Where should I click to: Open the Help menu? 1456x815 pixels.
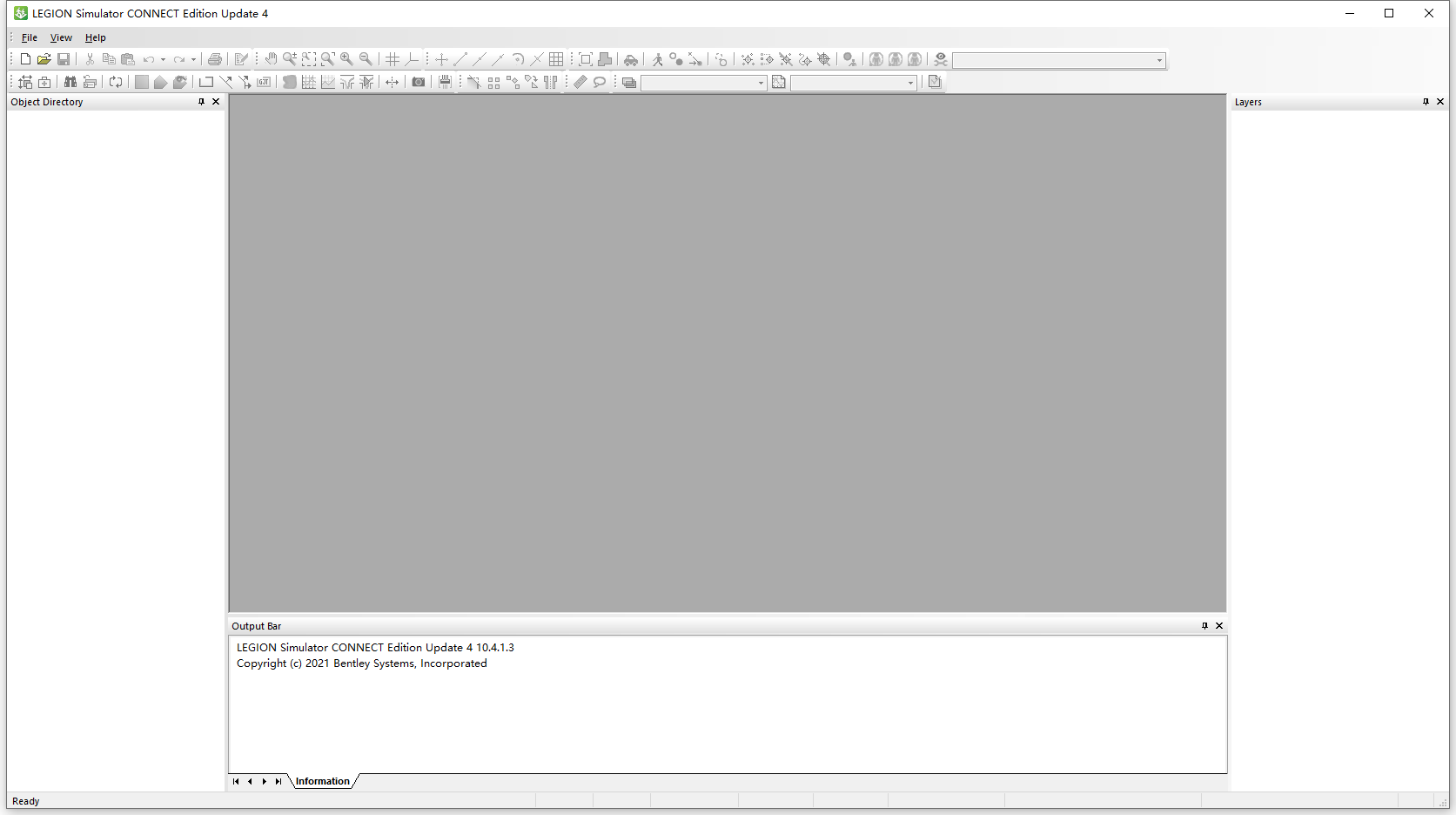(x=96, y=37)
